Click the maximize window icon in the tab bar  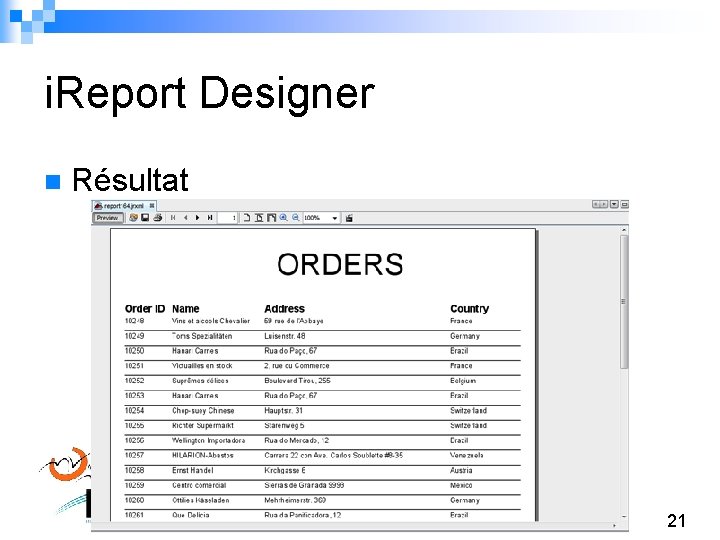(624, 204)
